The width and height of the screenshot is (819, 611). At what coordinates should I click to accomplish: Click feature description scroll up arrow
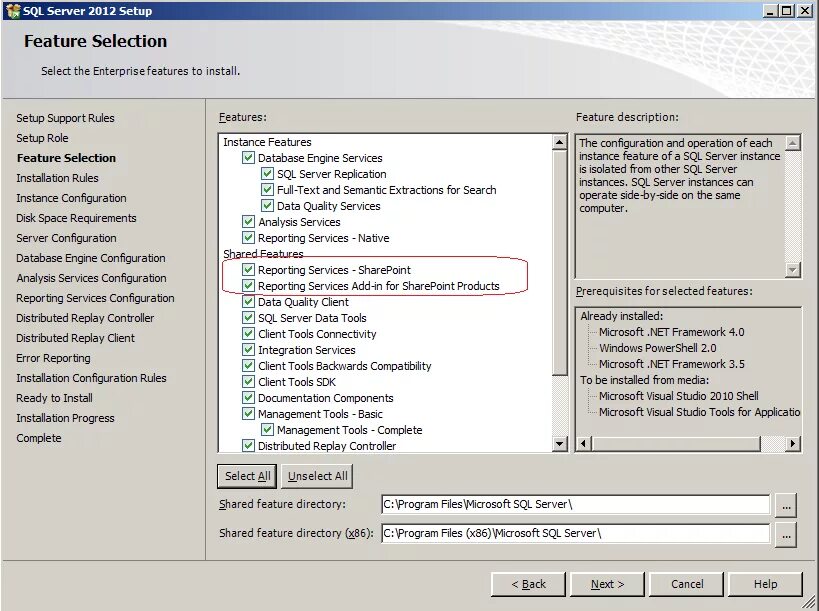point(793,143)
